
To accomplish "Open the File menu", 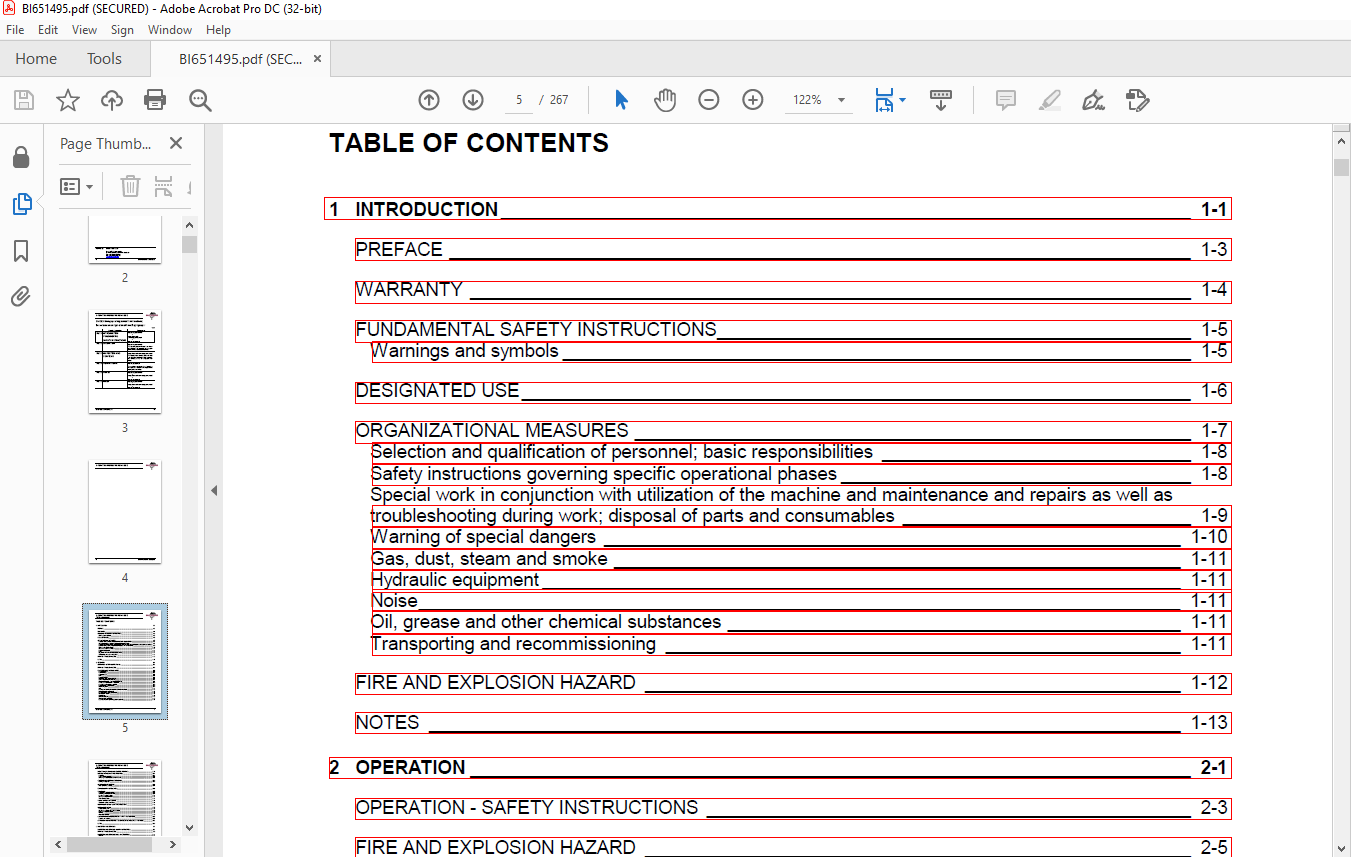I will pos(15,30).
